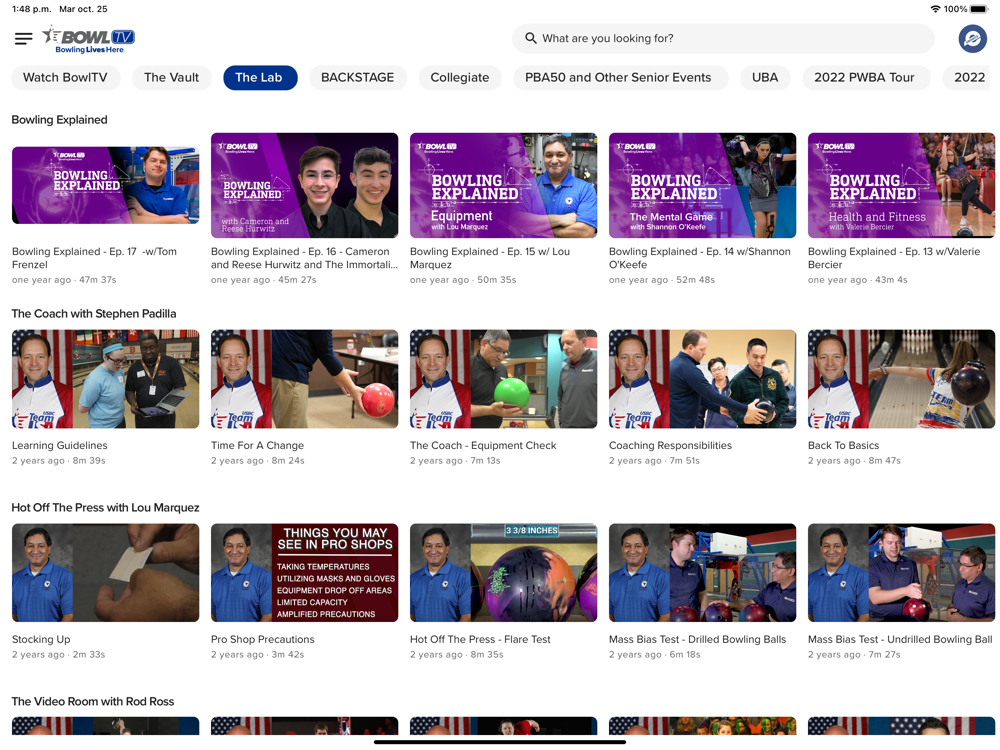This screenshot has width=1000, height=750.
Task: Click '2 years ago · 7m 13s' metadata
Action: pos(455,460)
